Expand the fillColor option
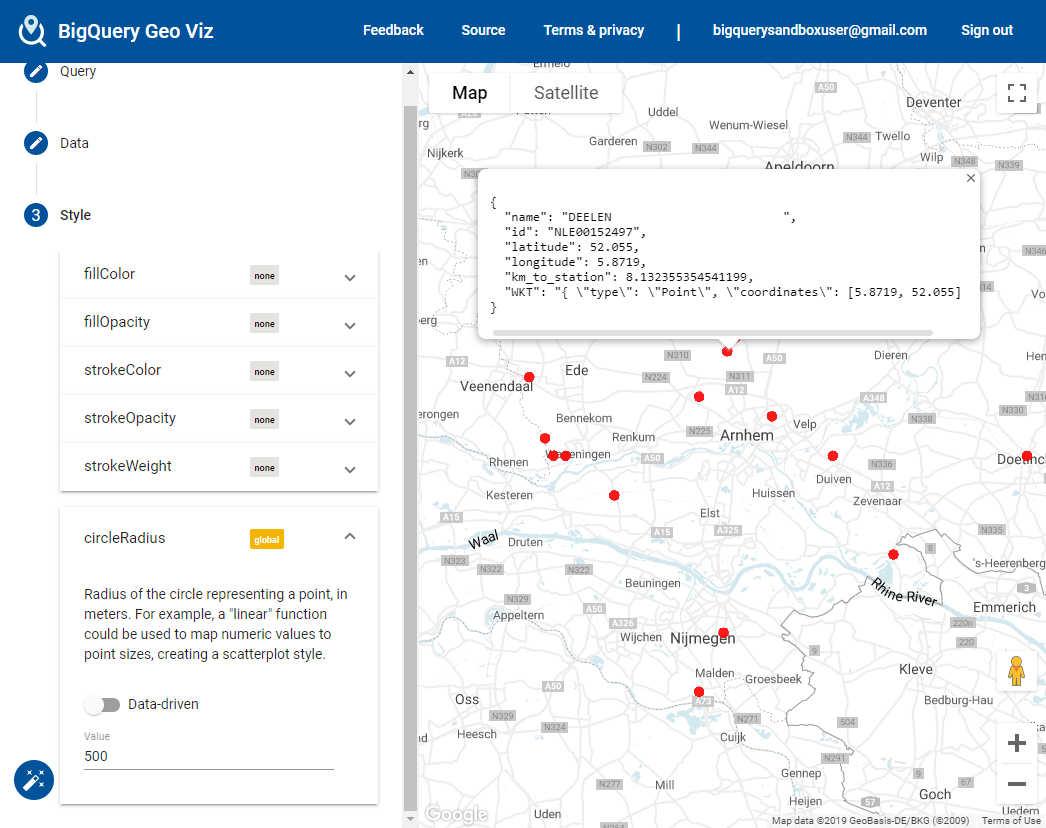Image resolution: width=1046 pixels, height=828 pixels. (x=350, y=278)
